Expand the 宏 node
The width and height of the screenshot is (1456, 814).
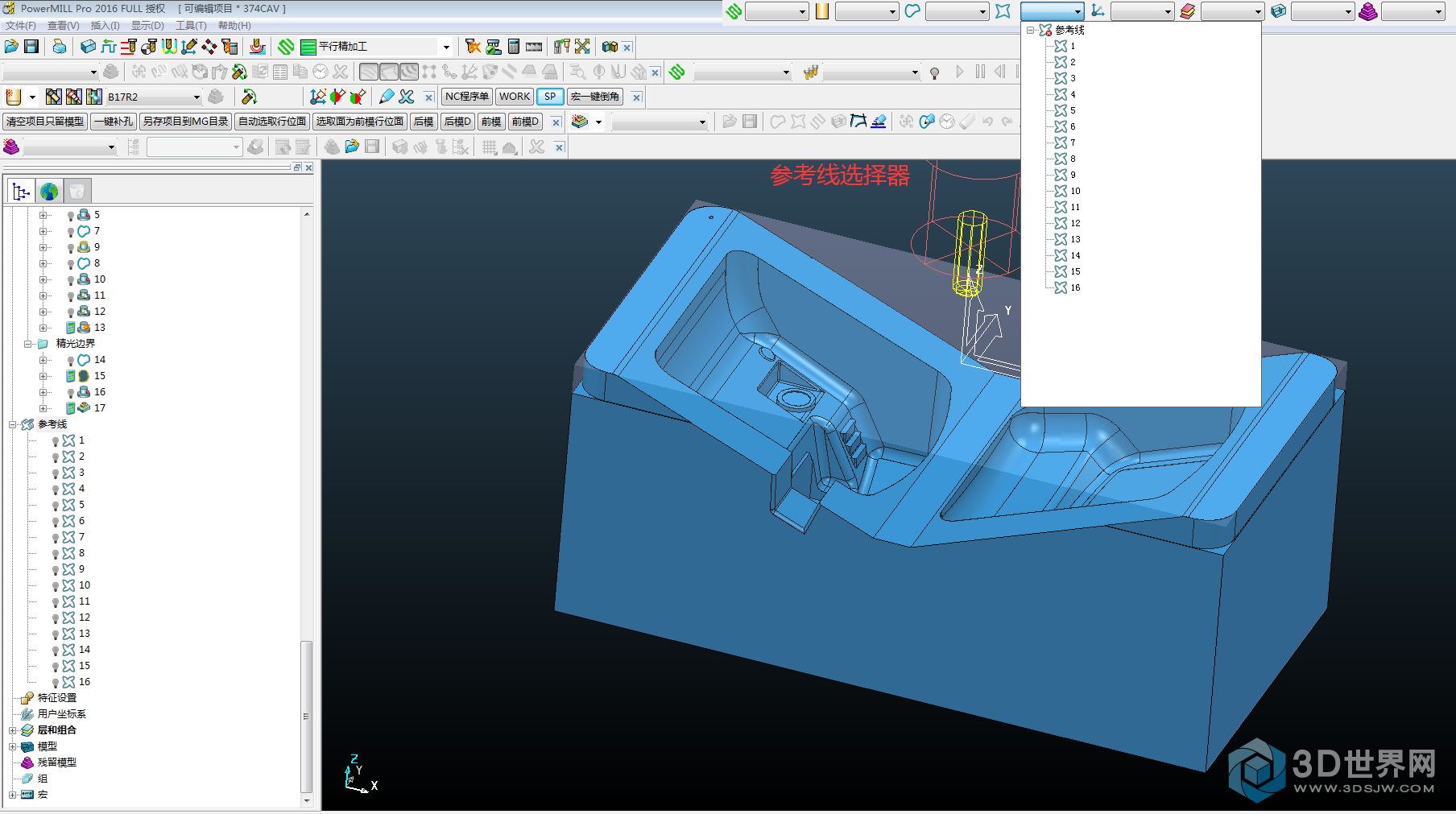tap(13, 795)
